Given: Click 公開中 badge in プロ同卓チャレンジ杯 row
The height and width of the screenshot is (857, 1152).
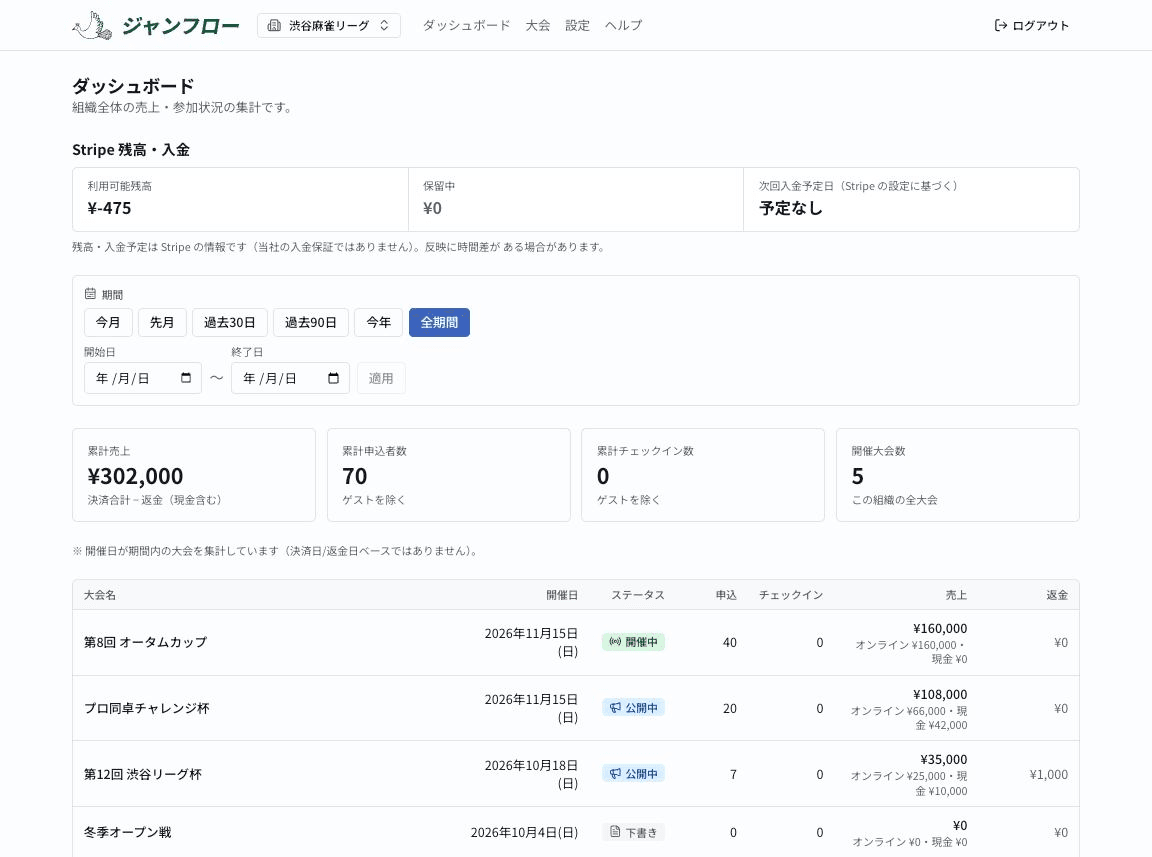Looking at the screenshot, I should [x=633, y=708].
